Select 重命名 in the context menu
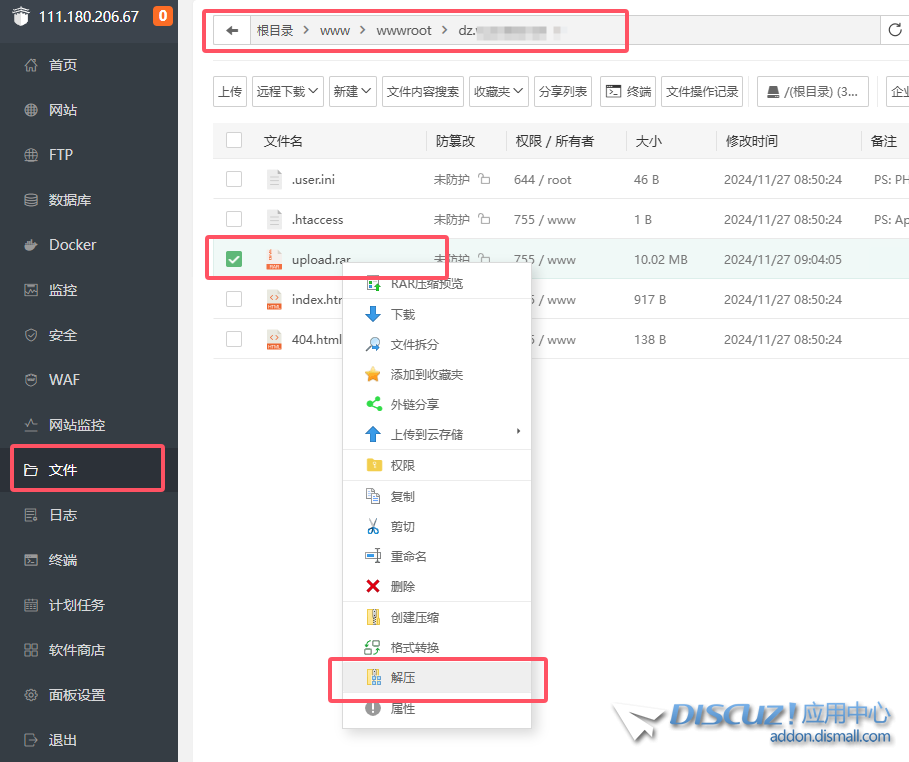This screenshot has width=909, height=762. 408,556
